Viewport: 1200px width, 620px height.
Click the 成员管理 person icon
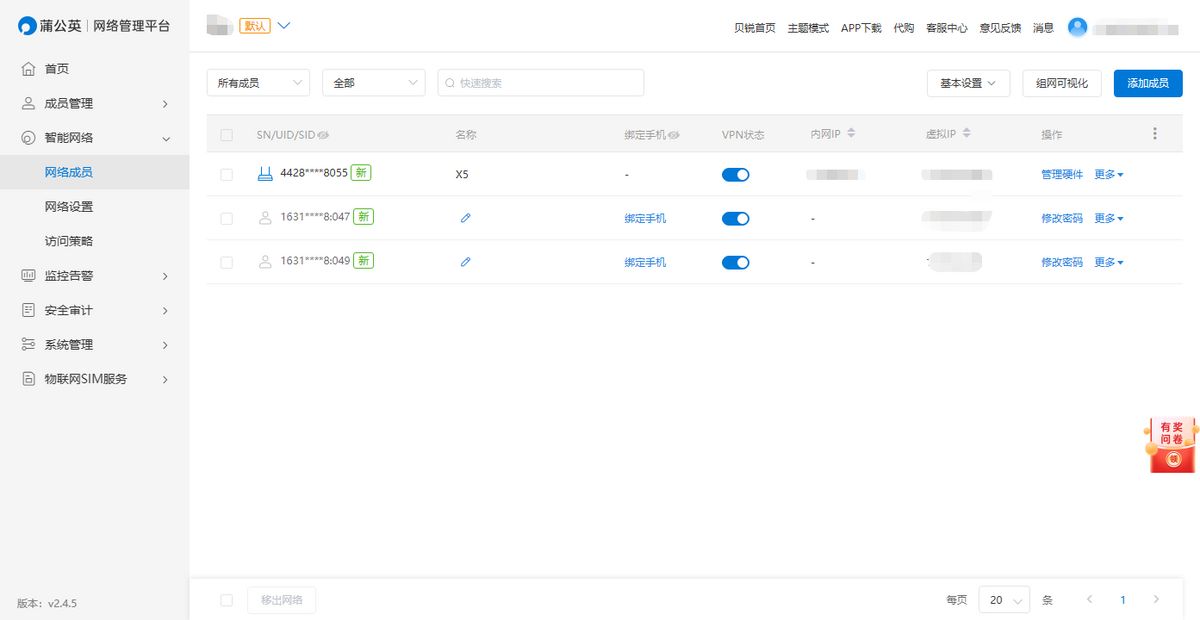click(x=28, y=103)
